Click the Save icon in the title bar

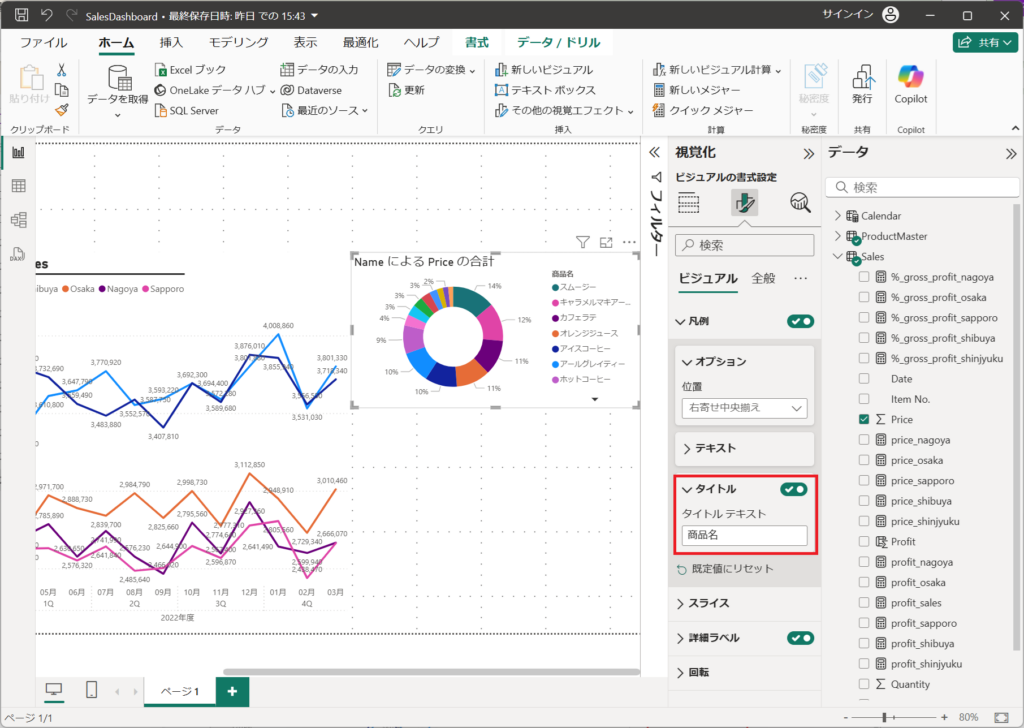pos(22,14)
